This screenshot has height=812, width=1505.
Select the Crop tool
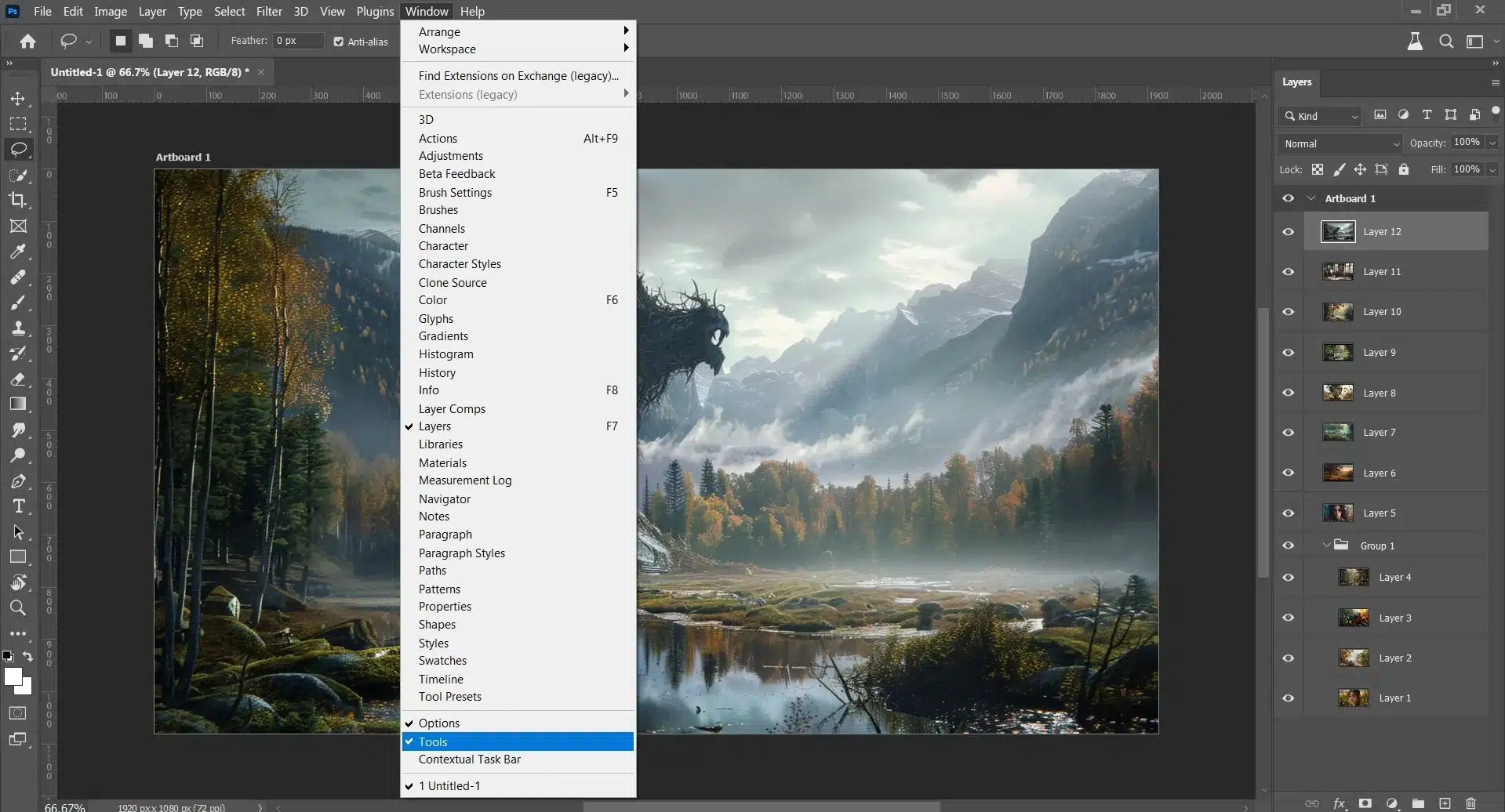pos(17,200)
